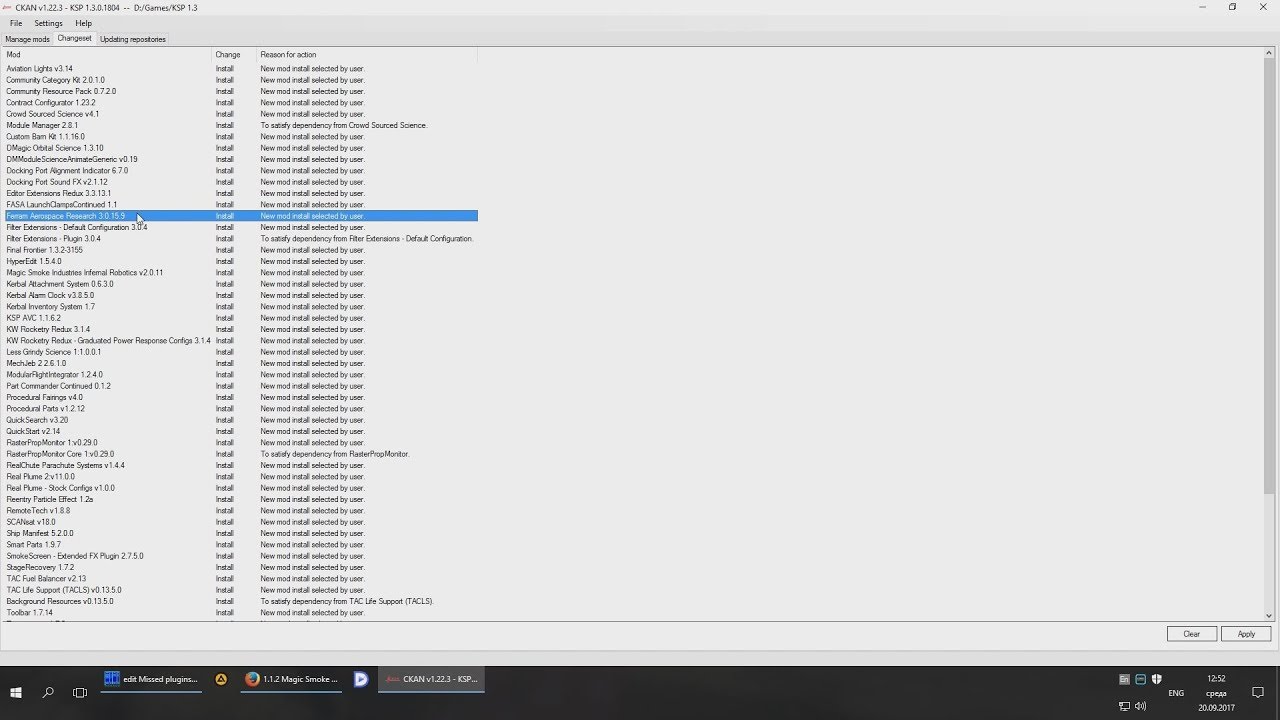Select Procedural Fairings v4.0 row
The height and width of the screenshot is (720, 1280).
(x=240, y=397)
